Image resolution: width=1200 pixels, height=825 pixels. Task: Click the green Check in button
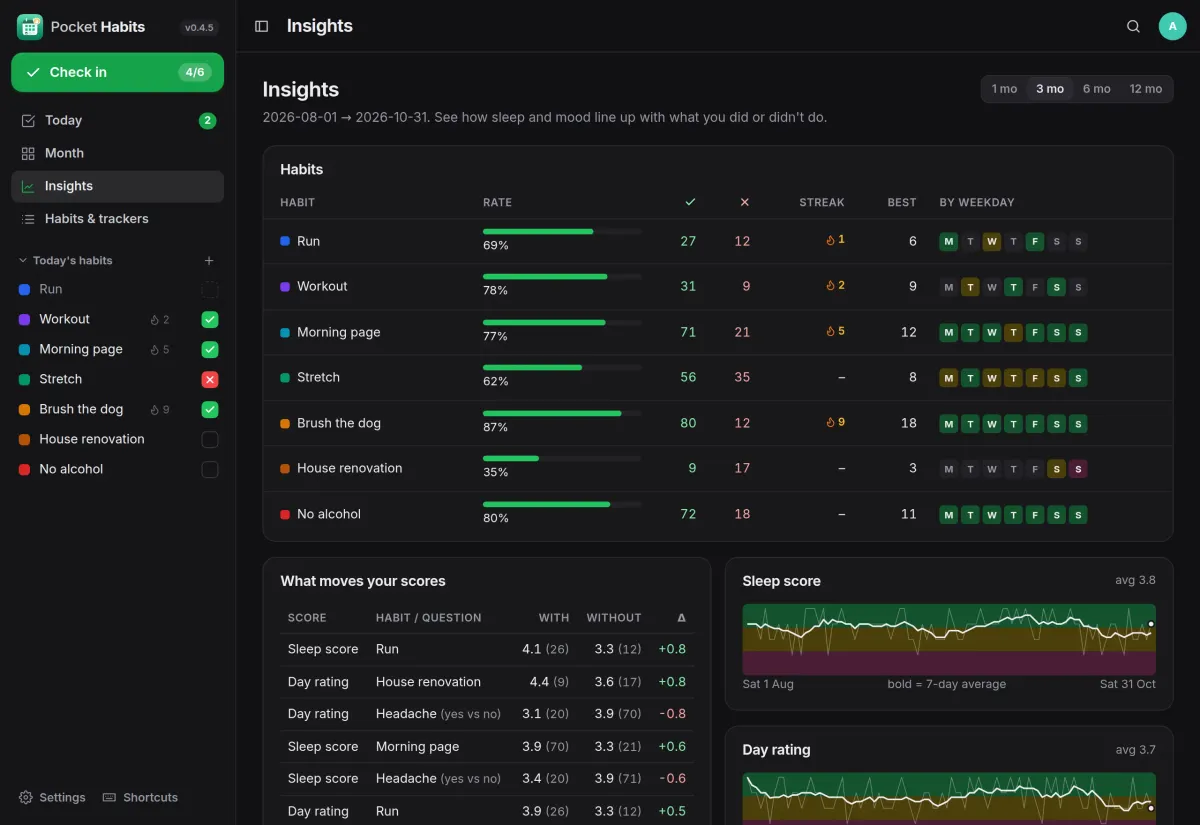(x=117, y=72)
